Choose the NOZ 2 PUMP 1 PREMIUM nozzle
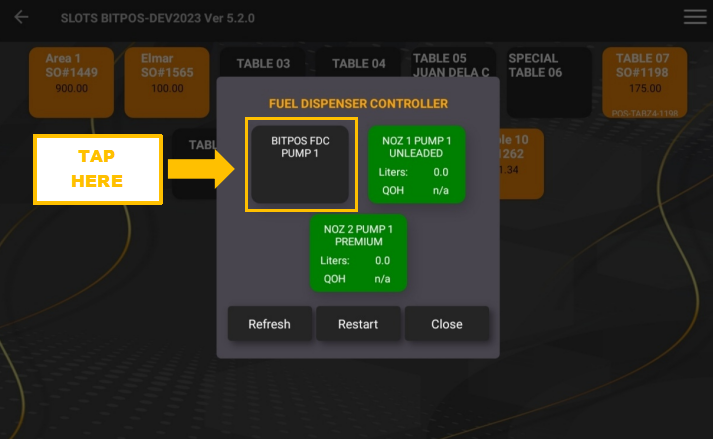 tap(358, 252)
